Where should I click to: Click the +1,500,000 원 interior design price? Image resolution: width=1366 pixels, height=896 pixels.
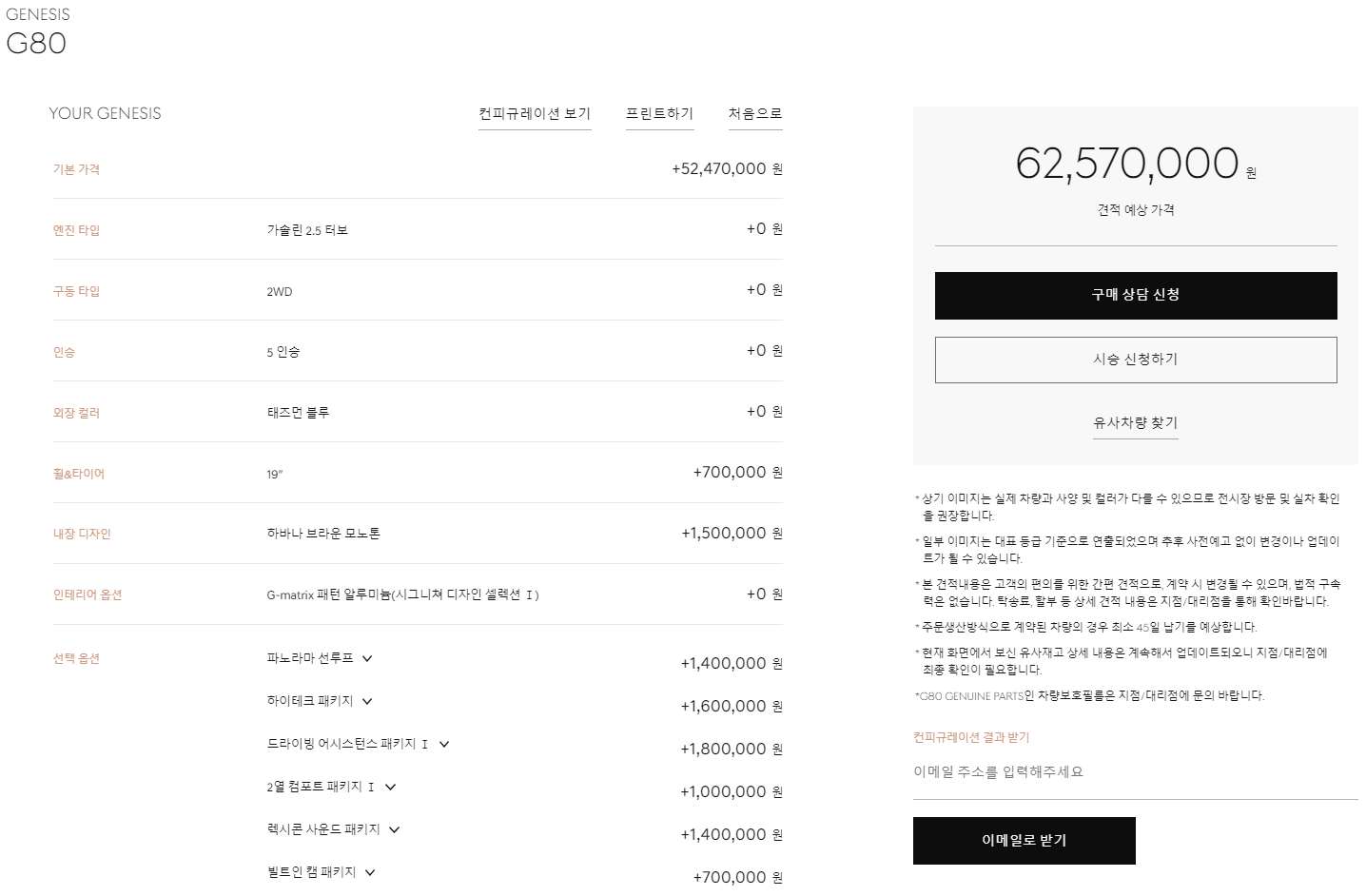coord(732,534)
